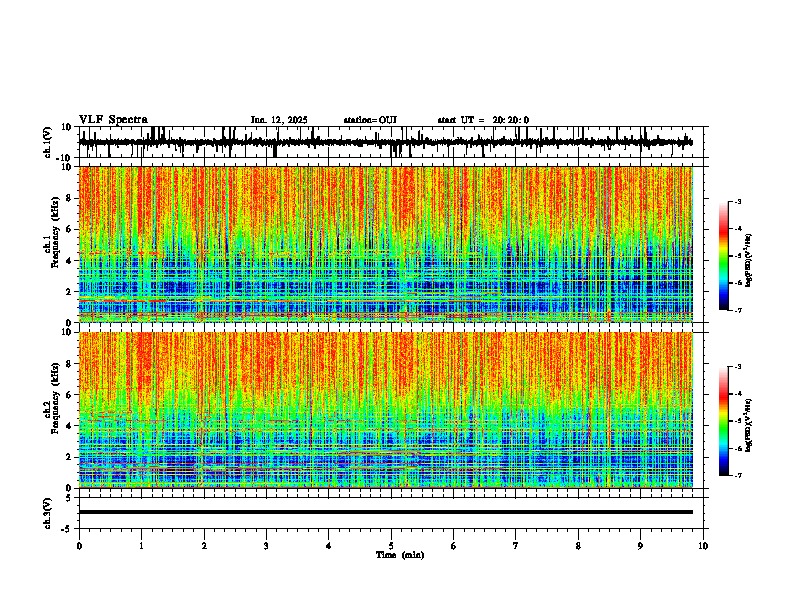Click the ch.3 flat black trace line
Screen dimensions: 792x612
tap(386, 512)
